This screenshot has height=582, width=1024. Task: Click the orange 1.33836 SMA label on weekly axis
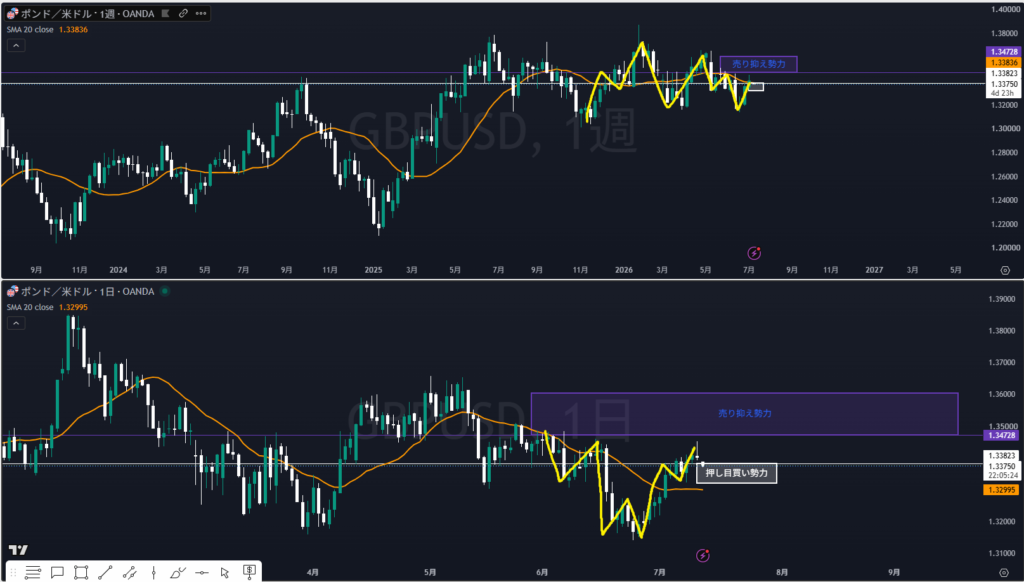[x=1002, y=62]
